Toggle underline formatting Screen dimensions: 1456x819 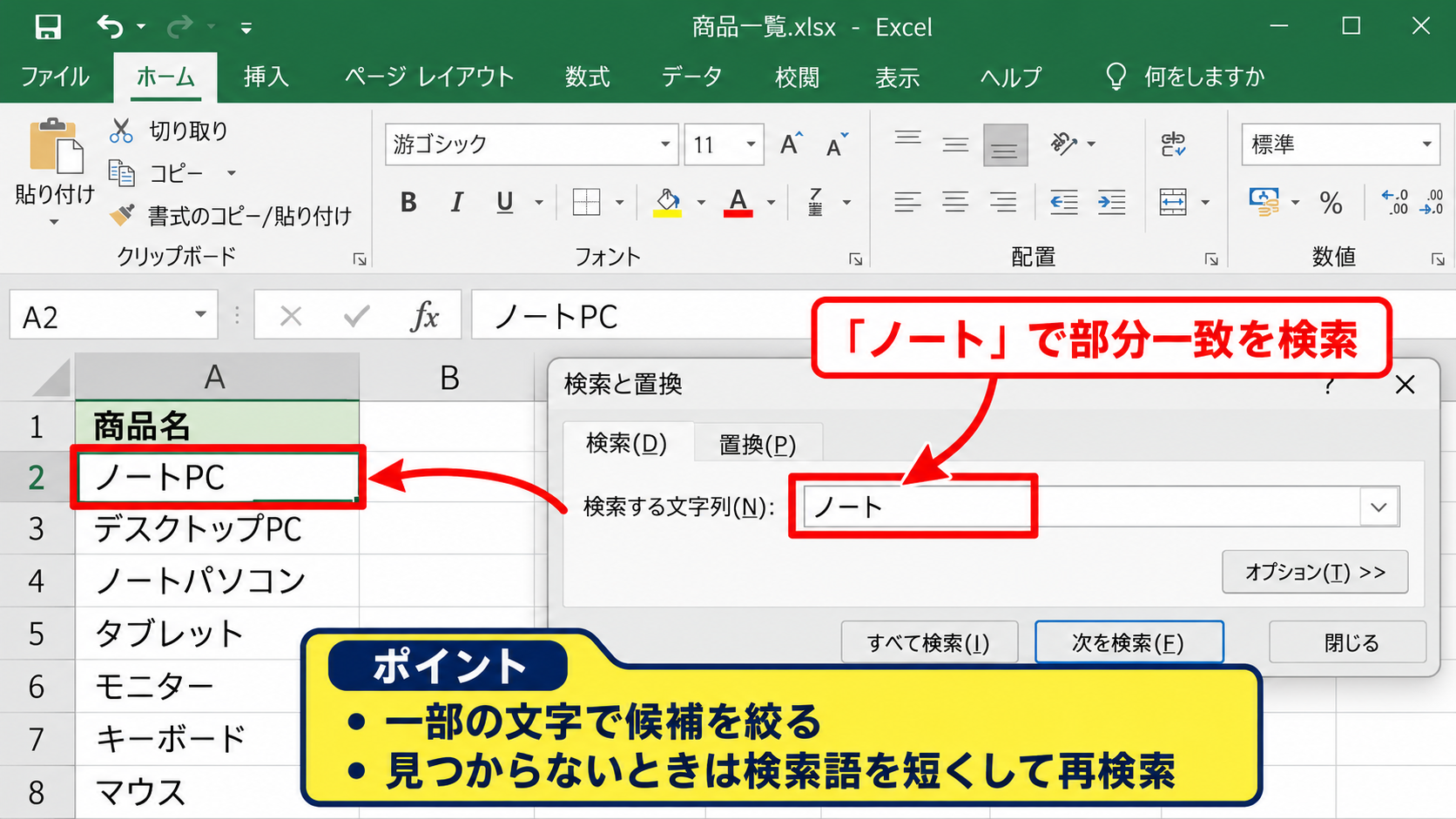click(x=504, y=203)
